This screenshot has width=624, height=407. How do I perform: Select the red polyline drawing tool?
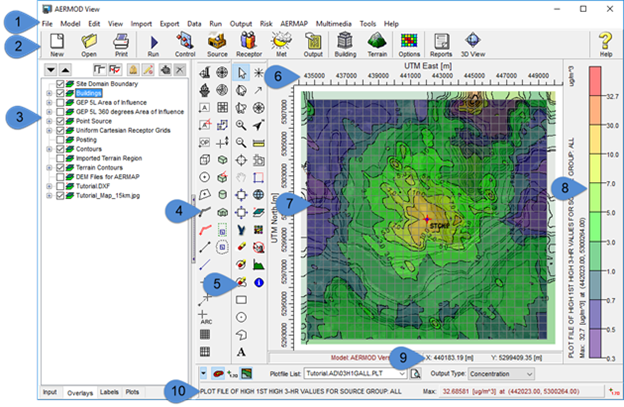coord(205,230)
